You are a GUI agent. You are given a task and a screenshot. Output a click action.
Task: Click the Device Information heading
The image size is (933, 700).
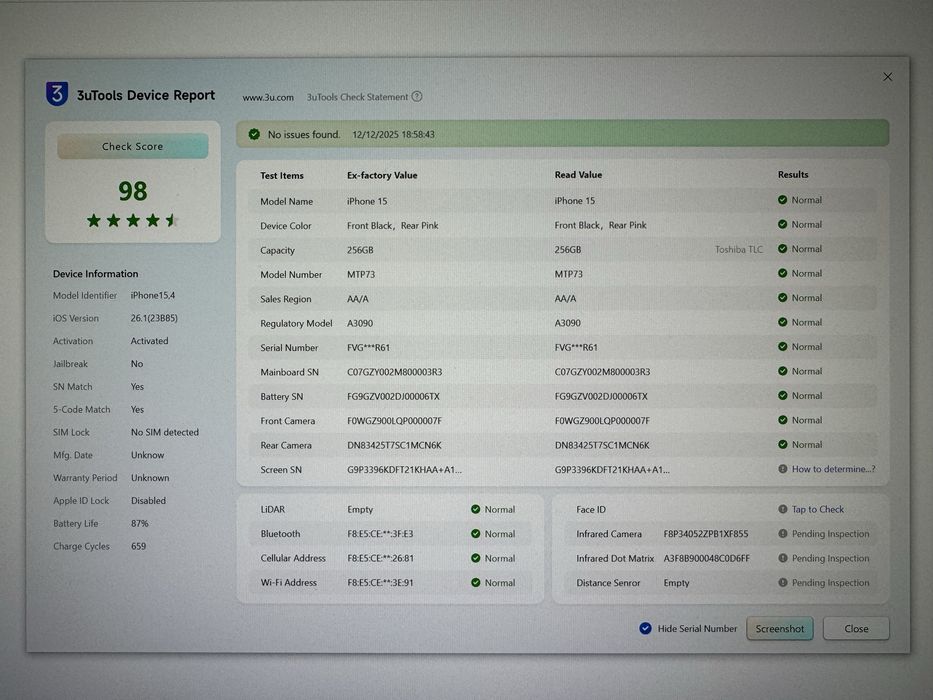[x=95, y=274]
